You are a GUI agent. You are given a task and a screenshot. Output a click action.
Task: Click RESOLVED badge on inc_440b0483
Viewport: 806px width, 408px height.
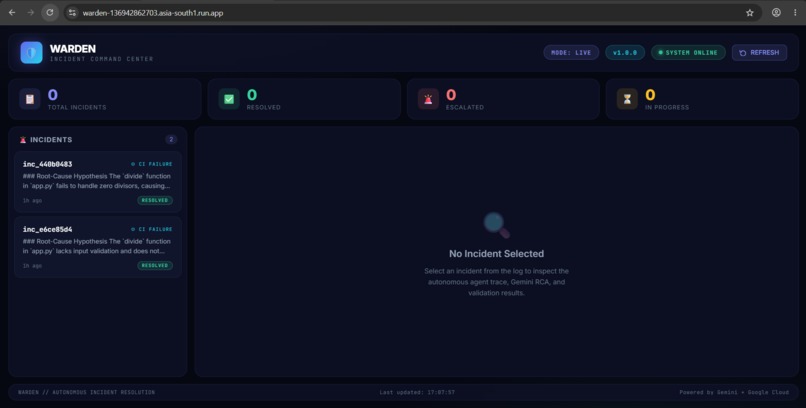click(x=155, y=200)
